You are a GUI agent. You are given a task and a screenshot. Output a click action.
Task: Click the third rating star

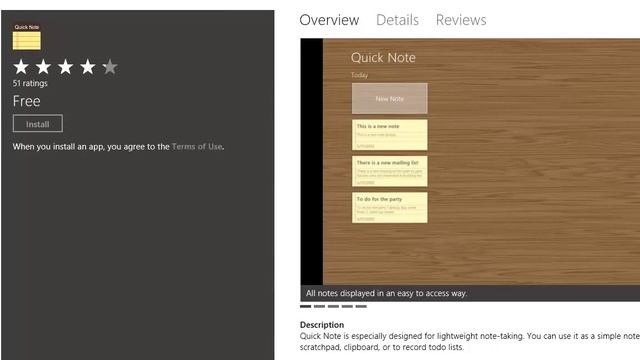(65, 67)
